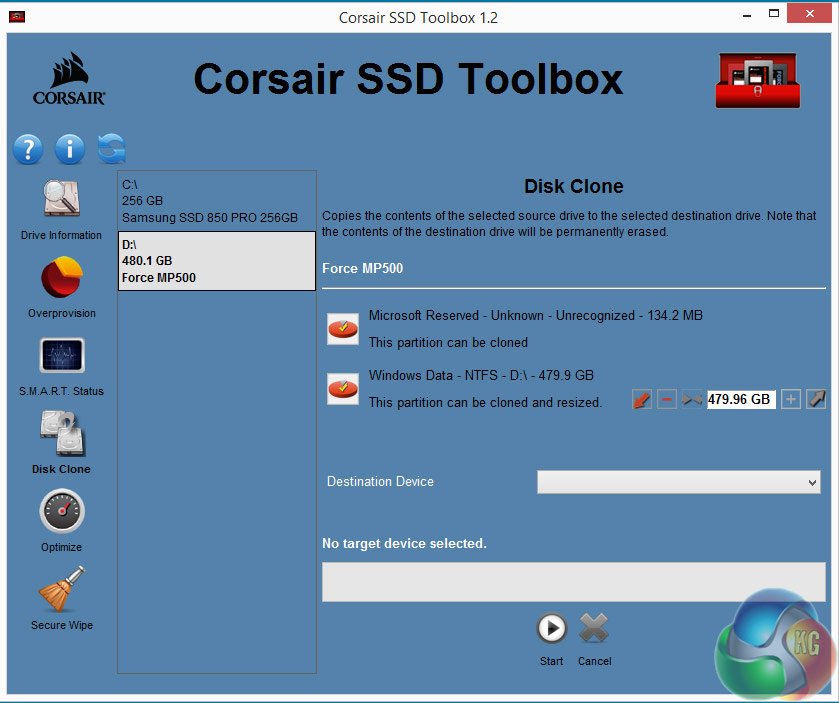Screen dimensions: 839x703
Task: Refresh drive list with refresh icon
Action: (x=112, y=150)
